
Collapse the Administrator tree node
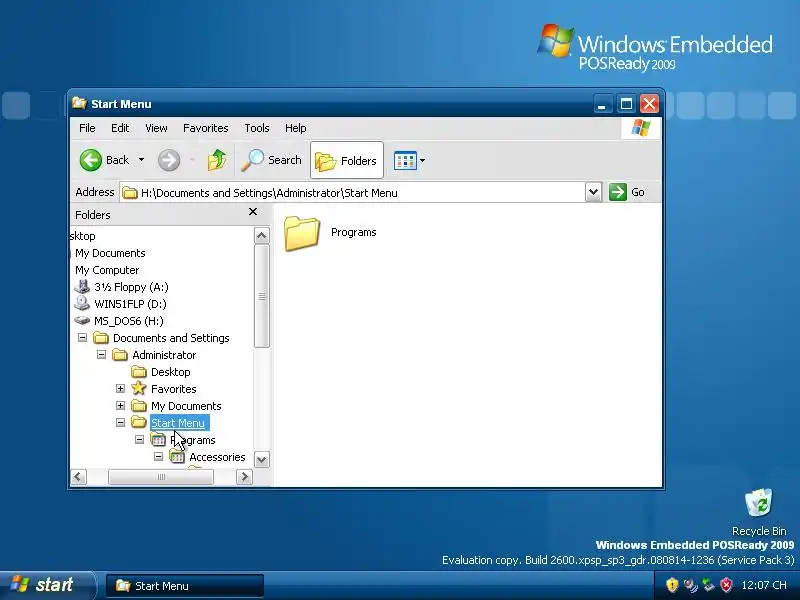pos(101,354)
